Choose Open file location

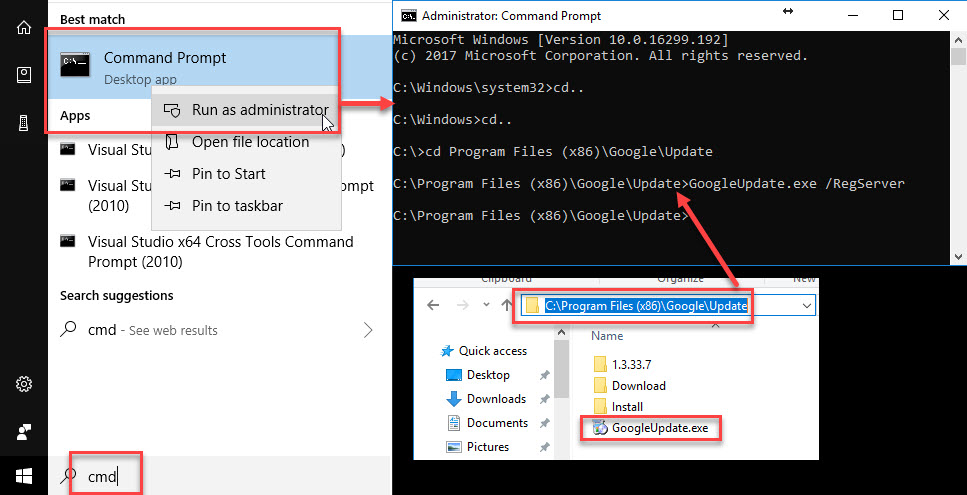(x=246, y=142)
